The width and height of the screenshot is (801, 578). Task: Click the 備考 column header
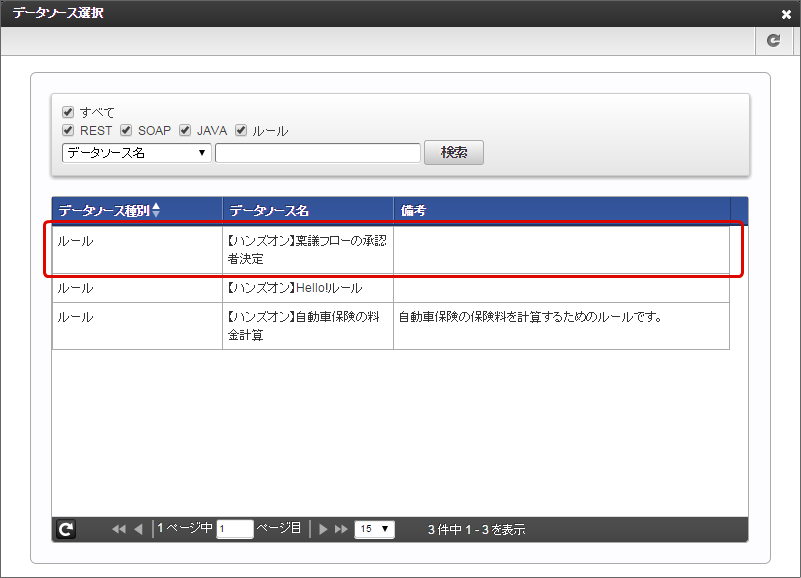pyautogui.click(x=560, y=211)
